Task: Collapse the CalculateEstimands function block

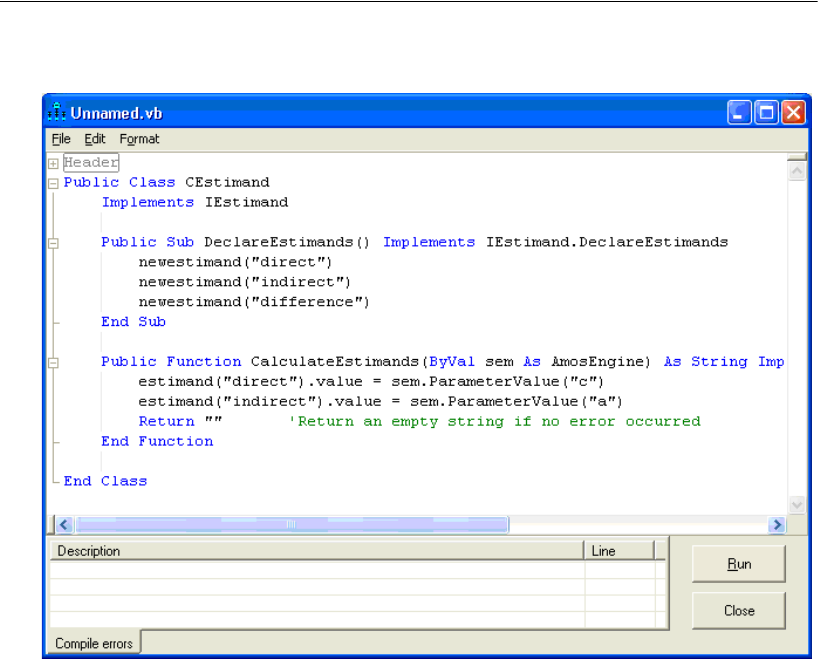Action: 53,363
